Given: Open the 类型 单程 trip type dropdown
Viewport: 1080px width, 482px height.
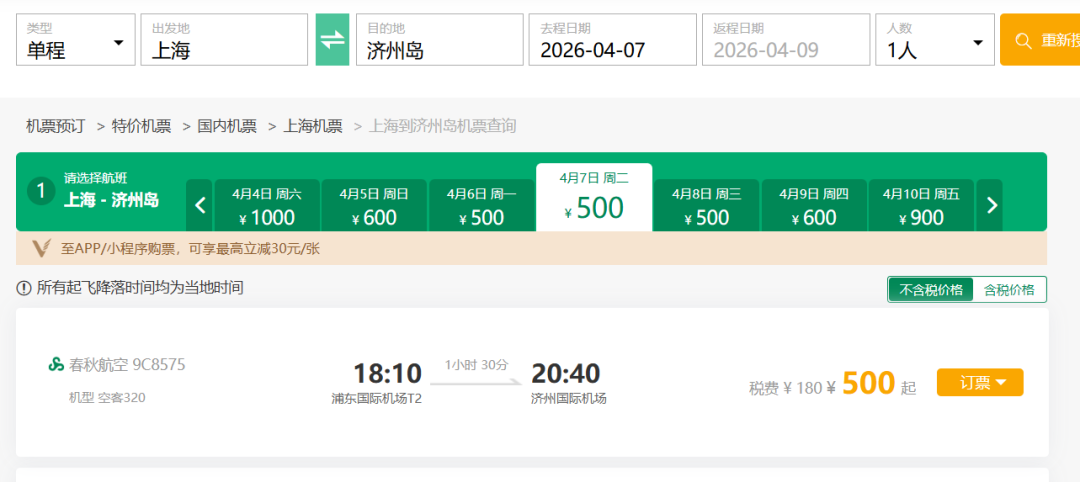Looking at the screenshot, I should (76, 40).
